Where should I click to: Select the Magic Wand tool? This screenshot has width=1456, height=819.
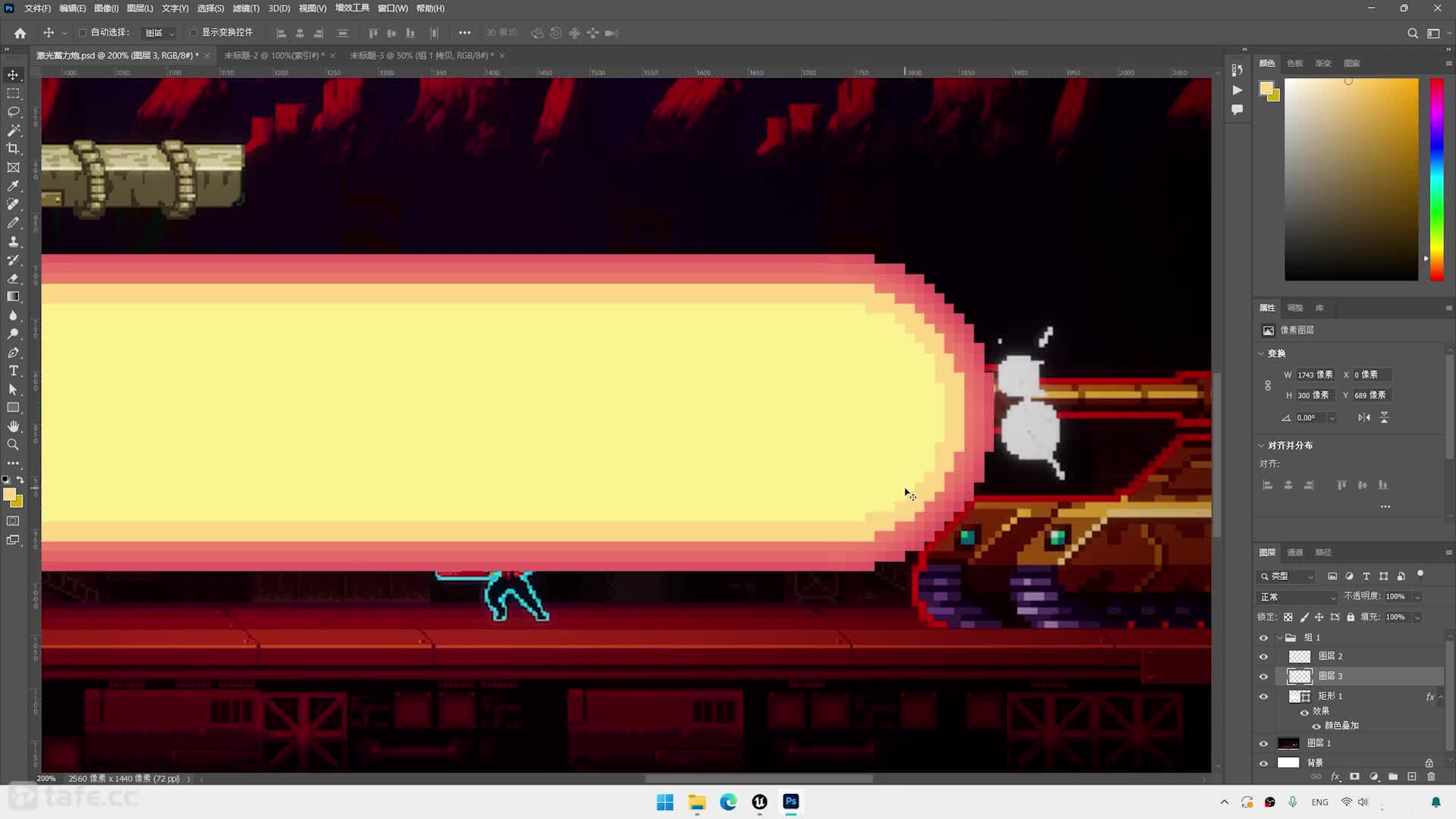[13, 130]
